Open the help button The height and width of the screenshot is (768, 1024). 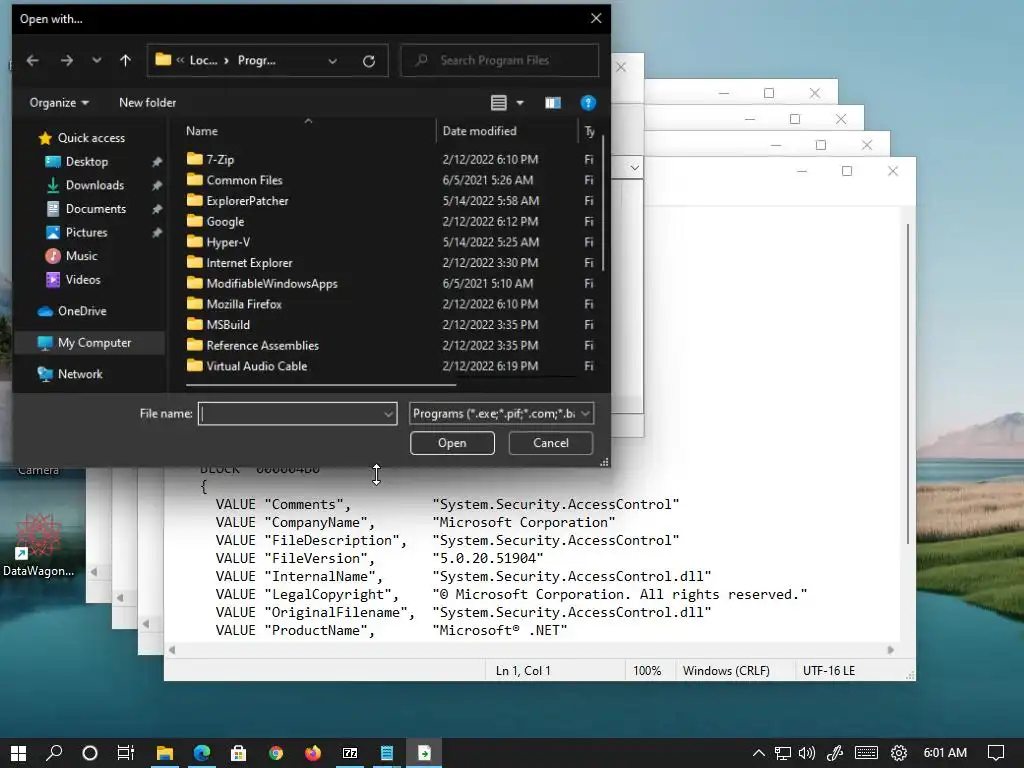(588, 103)
